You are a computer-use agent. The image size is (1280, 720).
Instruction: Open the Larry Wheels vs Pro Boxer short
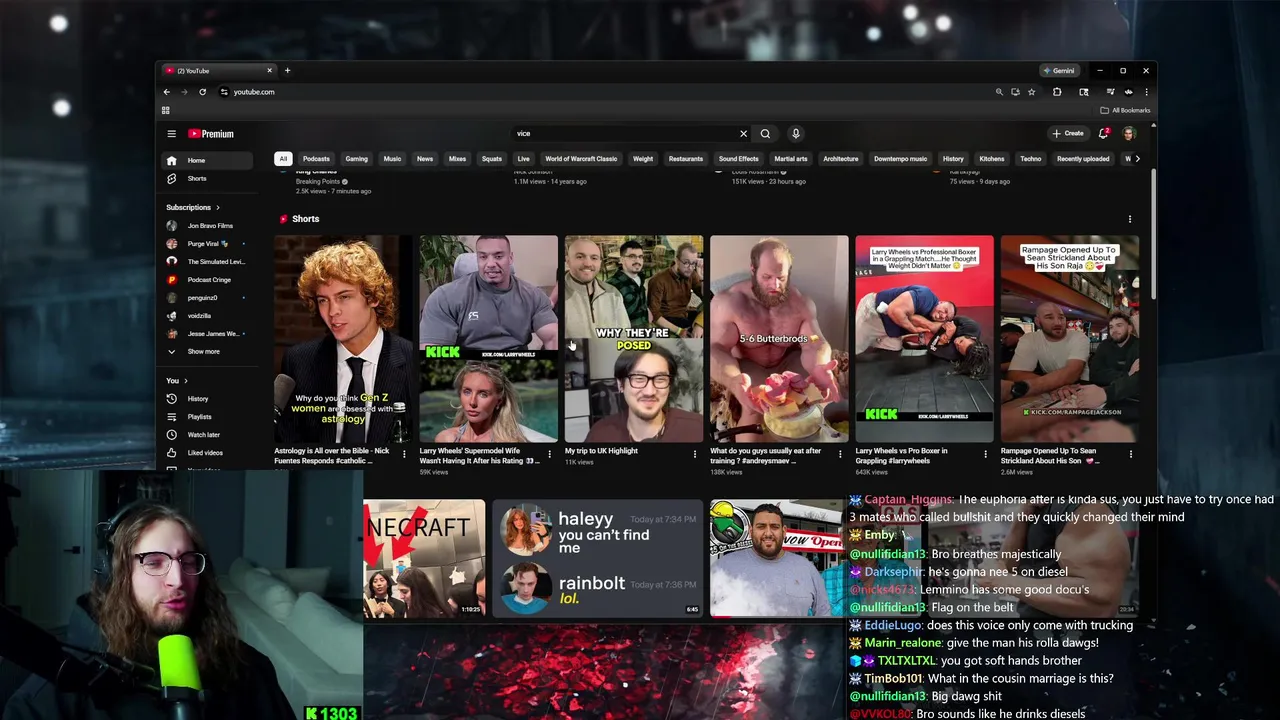click(924, 339)
